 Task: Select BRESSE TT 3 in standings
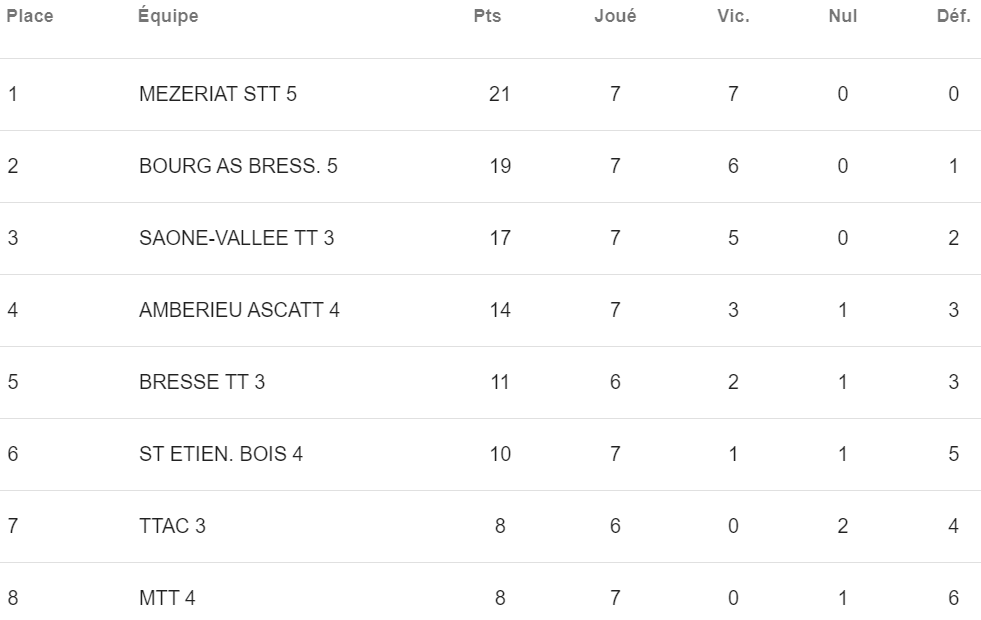[202, 382]
